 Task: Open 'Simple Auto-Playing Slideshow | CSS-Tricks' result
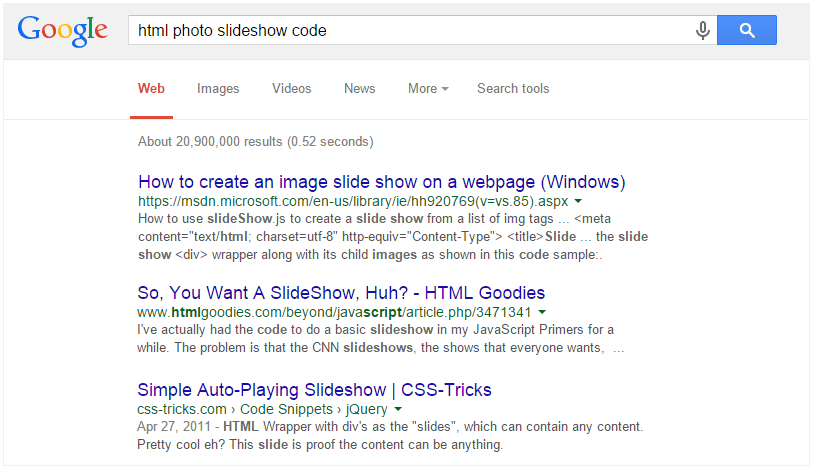[x=314, y=390]
